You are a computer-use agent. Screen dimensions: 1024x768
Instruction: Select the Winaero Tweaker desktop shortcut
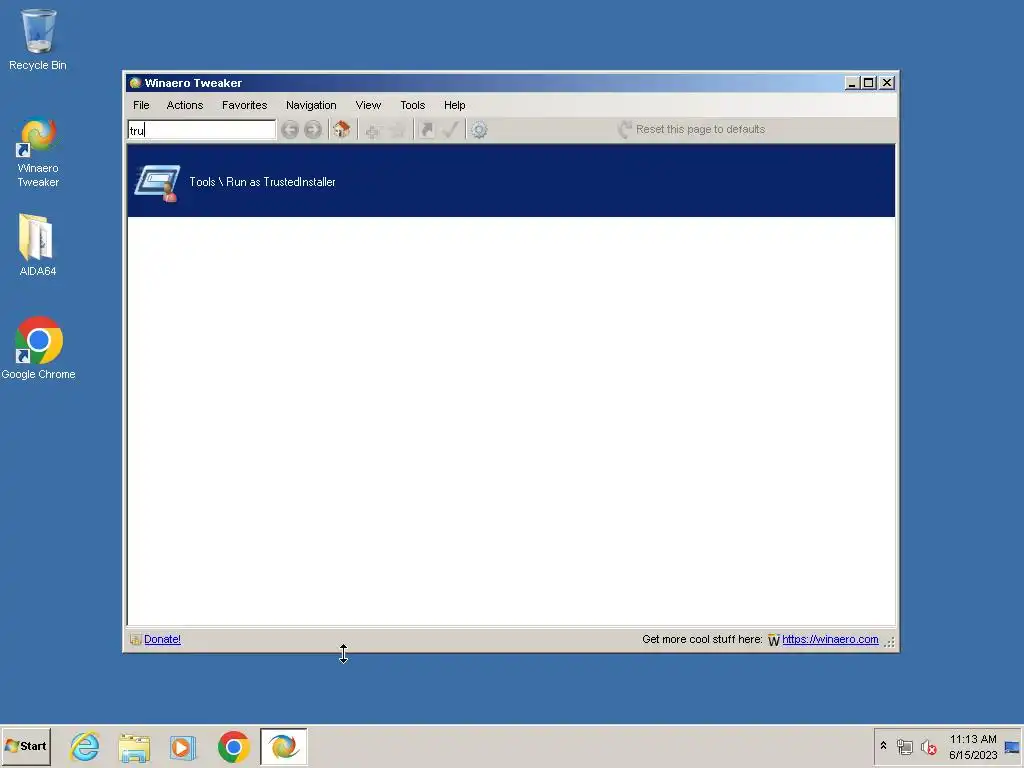(x=38, y=153)
